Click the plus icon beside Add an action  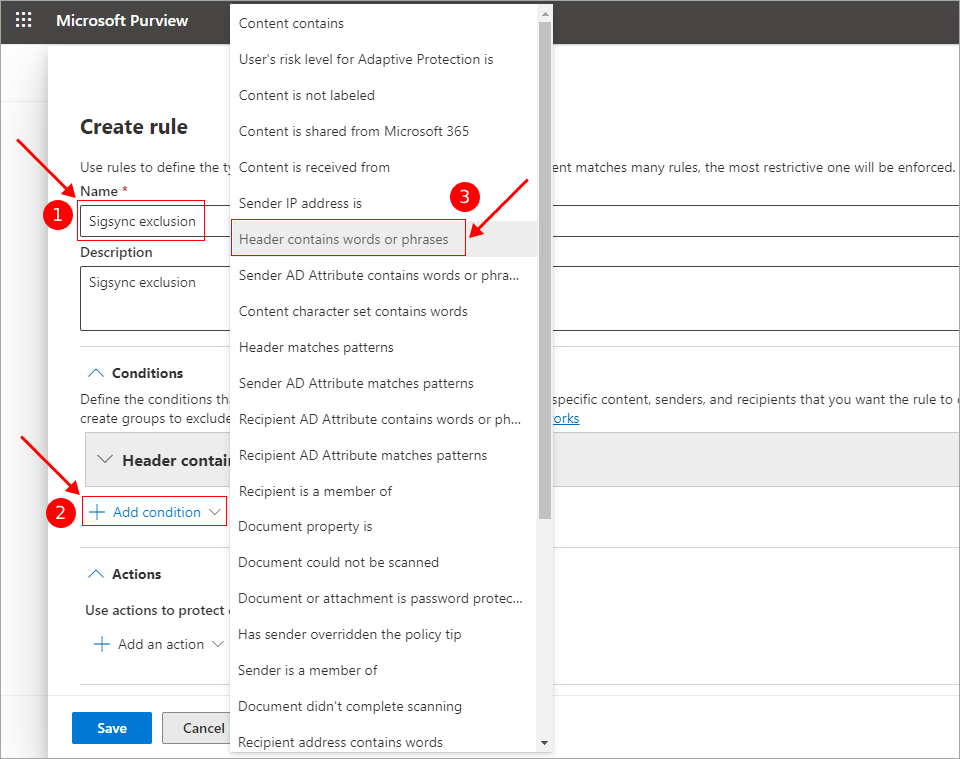102,644
